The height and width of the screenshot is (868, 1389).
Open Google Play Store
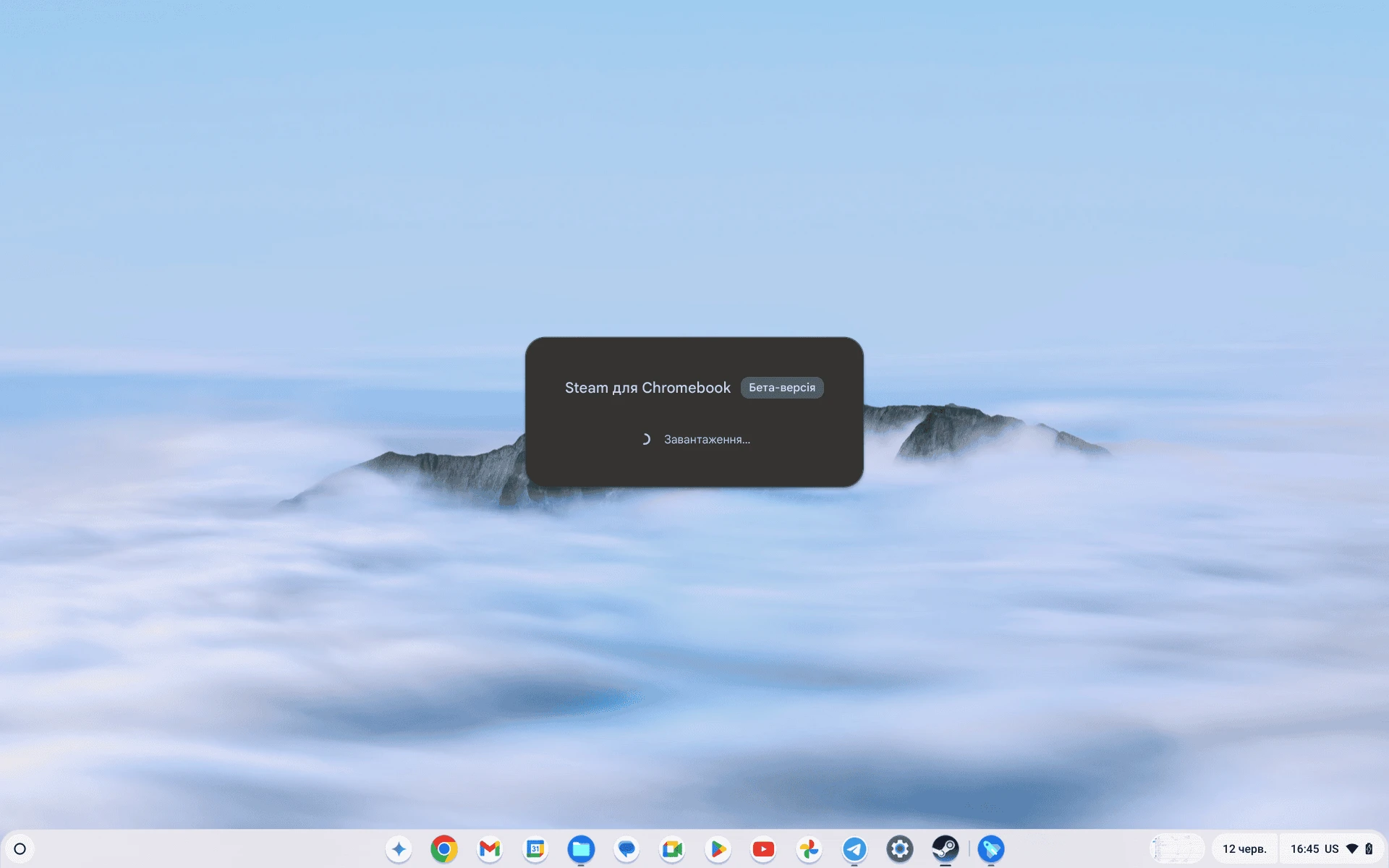click(718, 848)
